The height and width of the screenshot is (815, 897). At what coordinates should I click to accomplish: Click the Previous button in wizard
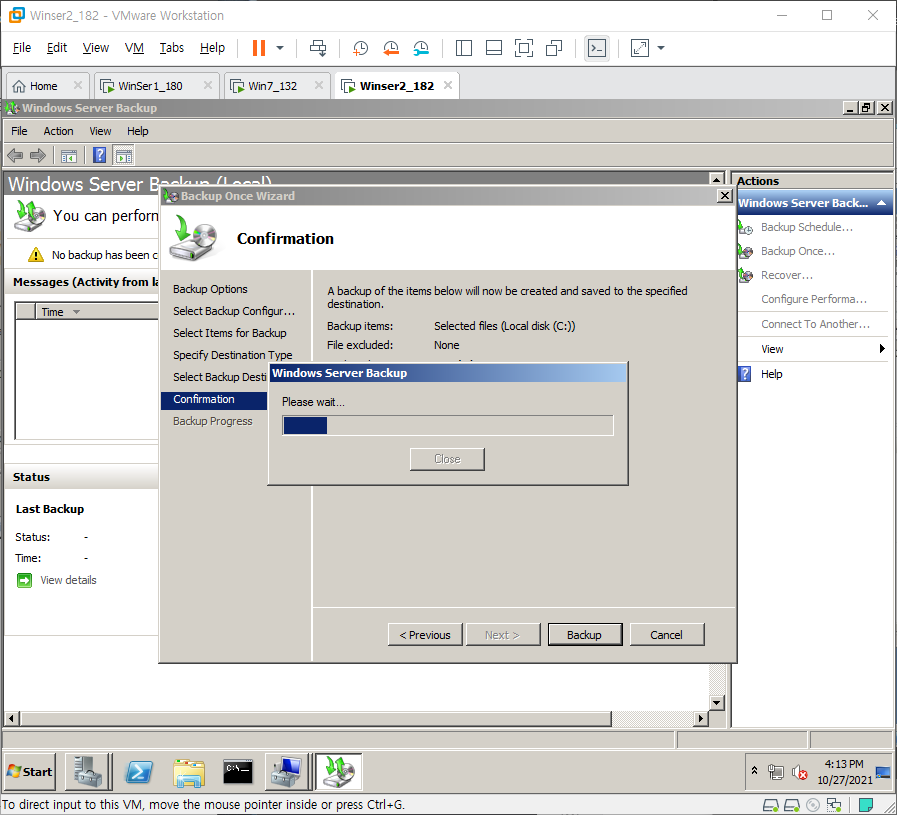point(425,635)
